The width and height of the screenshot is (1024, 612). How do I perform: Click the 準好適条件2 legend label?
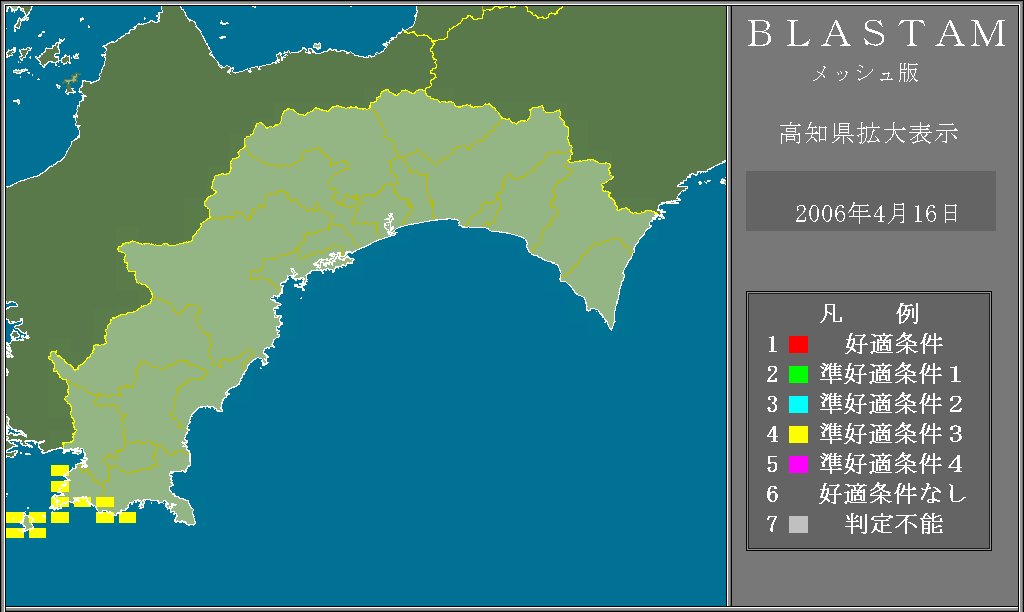[x=891, y=404]
